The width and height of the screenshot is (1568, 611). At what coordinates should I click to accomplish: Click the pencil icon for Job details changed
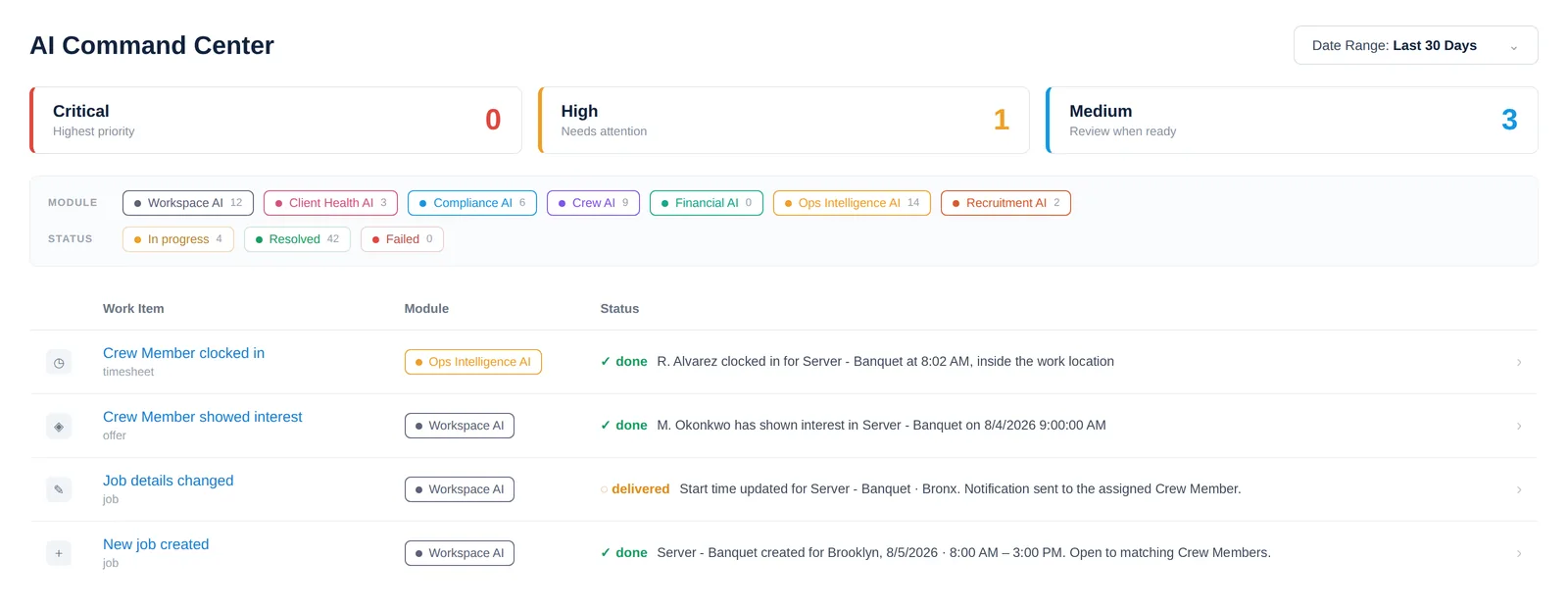pos(59,490)
